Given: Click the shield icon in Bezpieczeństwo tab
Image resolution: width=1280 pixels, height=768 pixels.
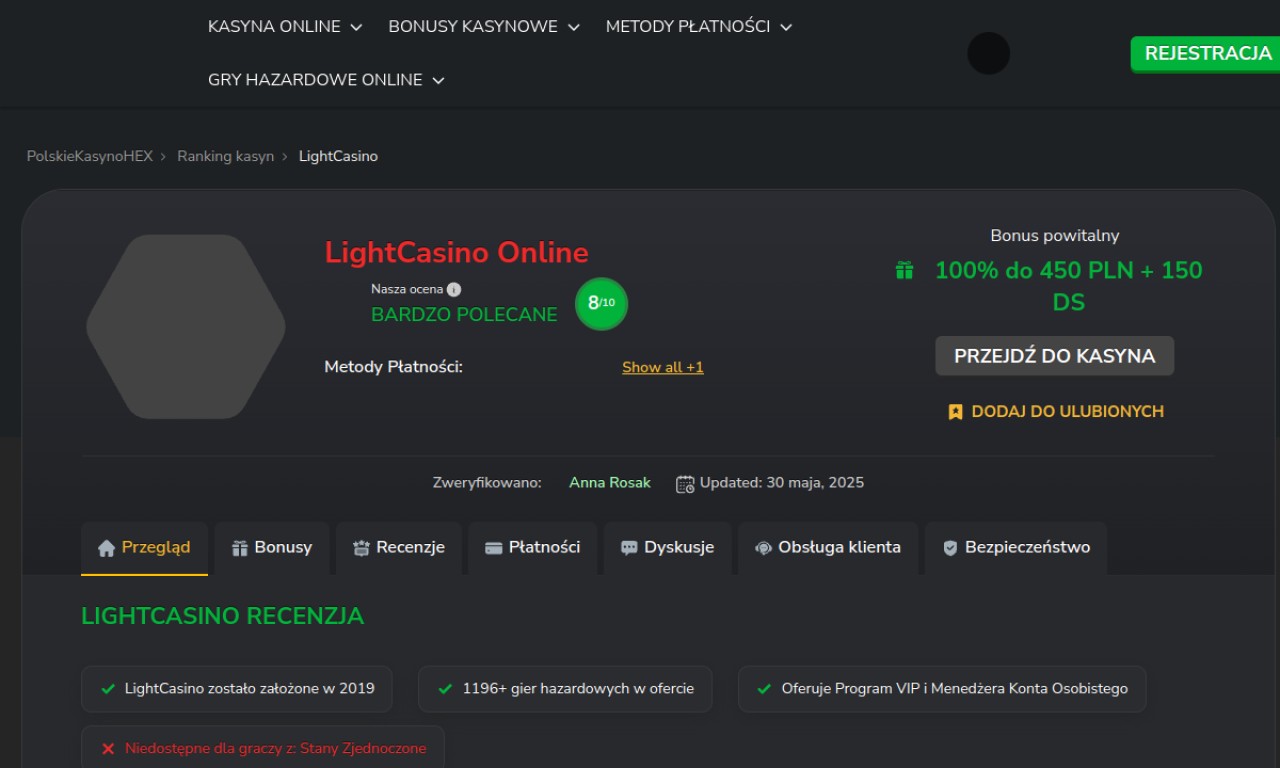Looking at the screenshot, I should coord(951,548).
